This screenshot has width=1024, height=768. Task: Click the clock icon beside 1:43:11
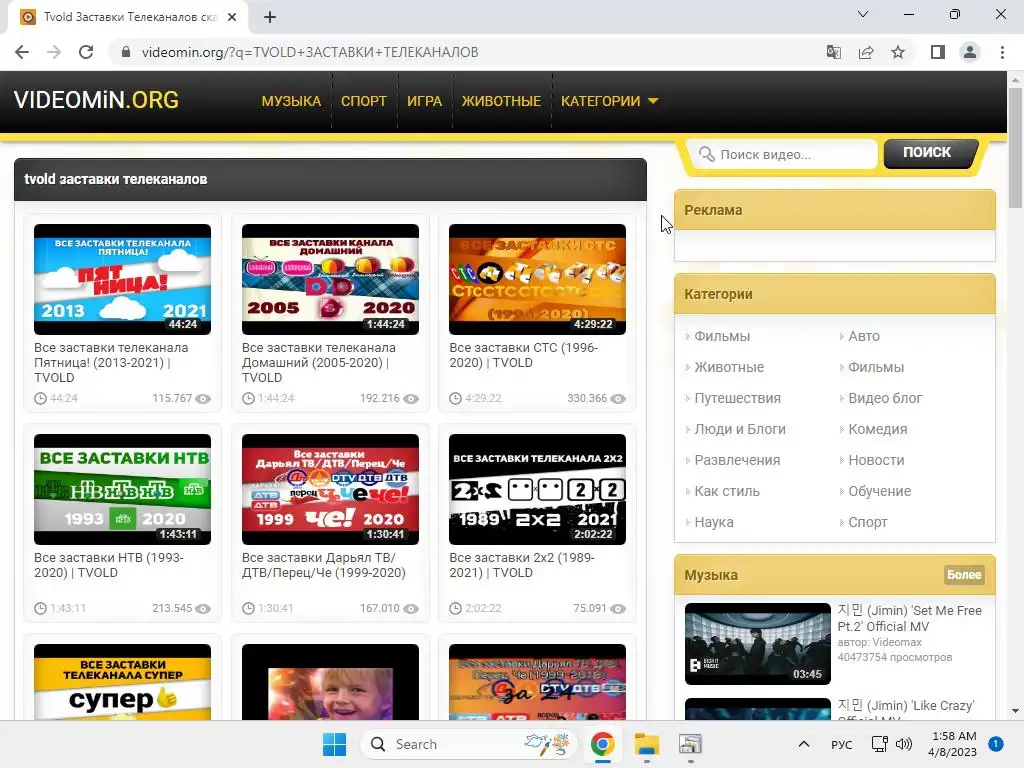tap(40, 609)
